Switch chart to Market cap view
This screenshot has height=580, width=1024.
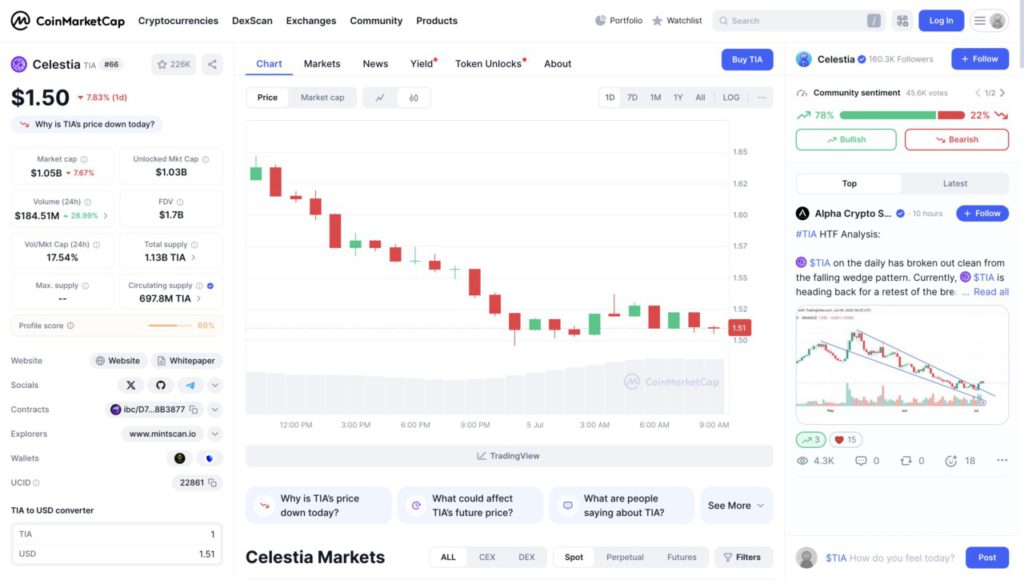pos(322,97)
